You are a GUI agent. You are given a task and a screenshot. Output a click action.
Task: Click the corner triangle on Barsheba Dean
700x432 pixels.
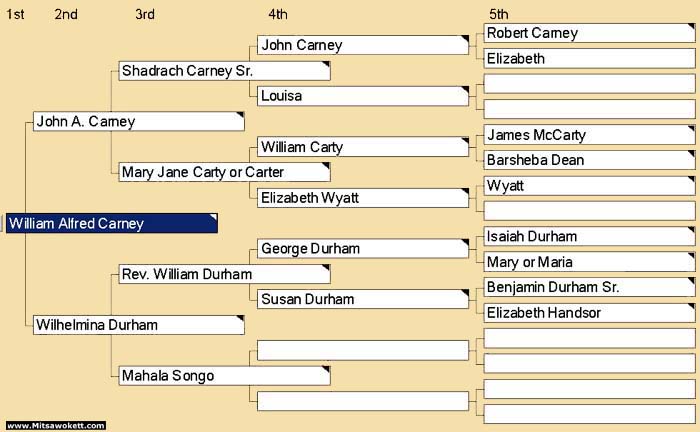[x=692, y=154]
